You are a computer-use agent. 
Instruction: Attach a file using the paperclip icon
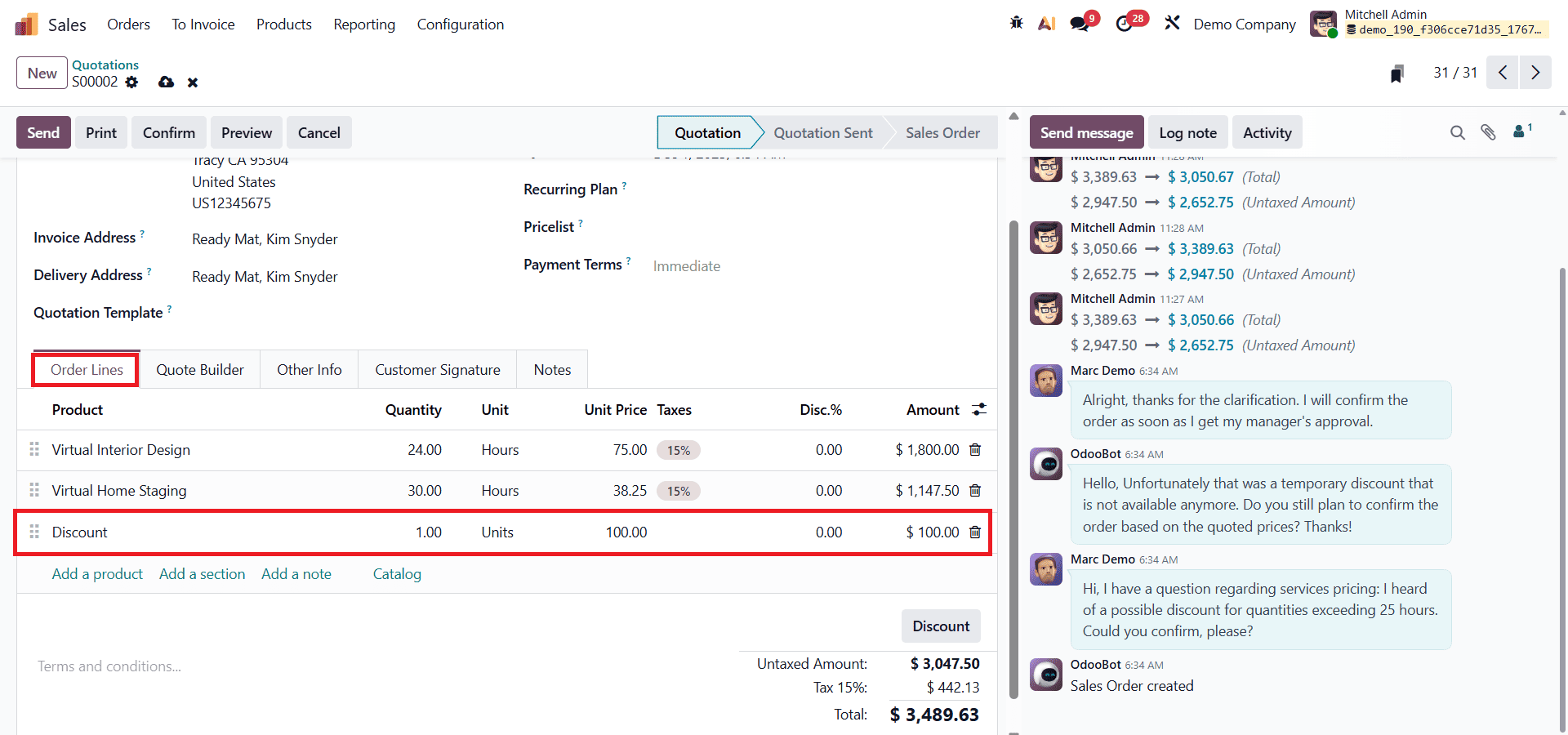coord(1488,132)
